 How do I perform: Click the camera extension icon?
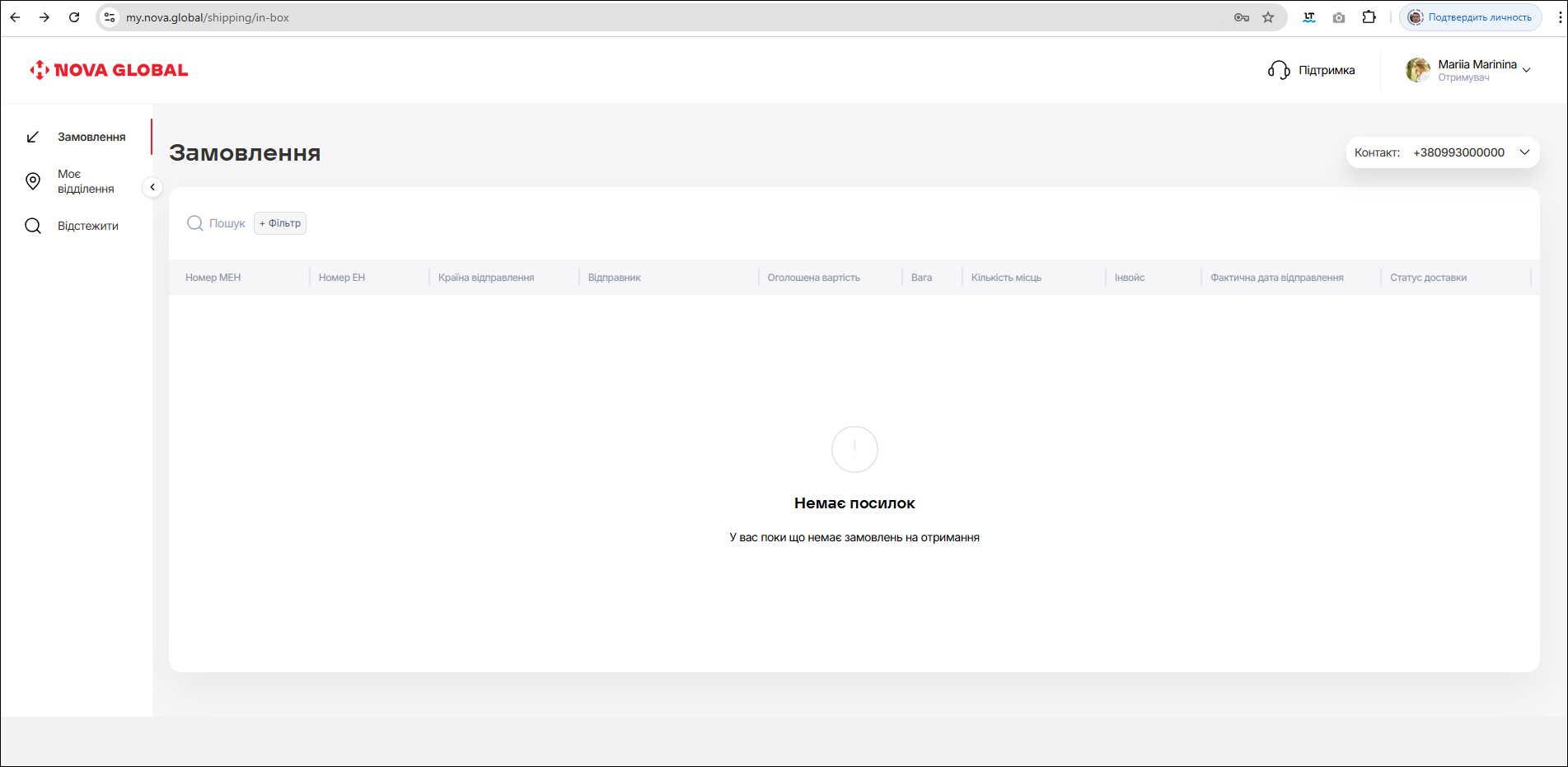(1339, 17)
